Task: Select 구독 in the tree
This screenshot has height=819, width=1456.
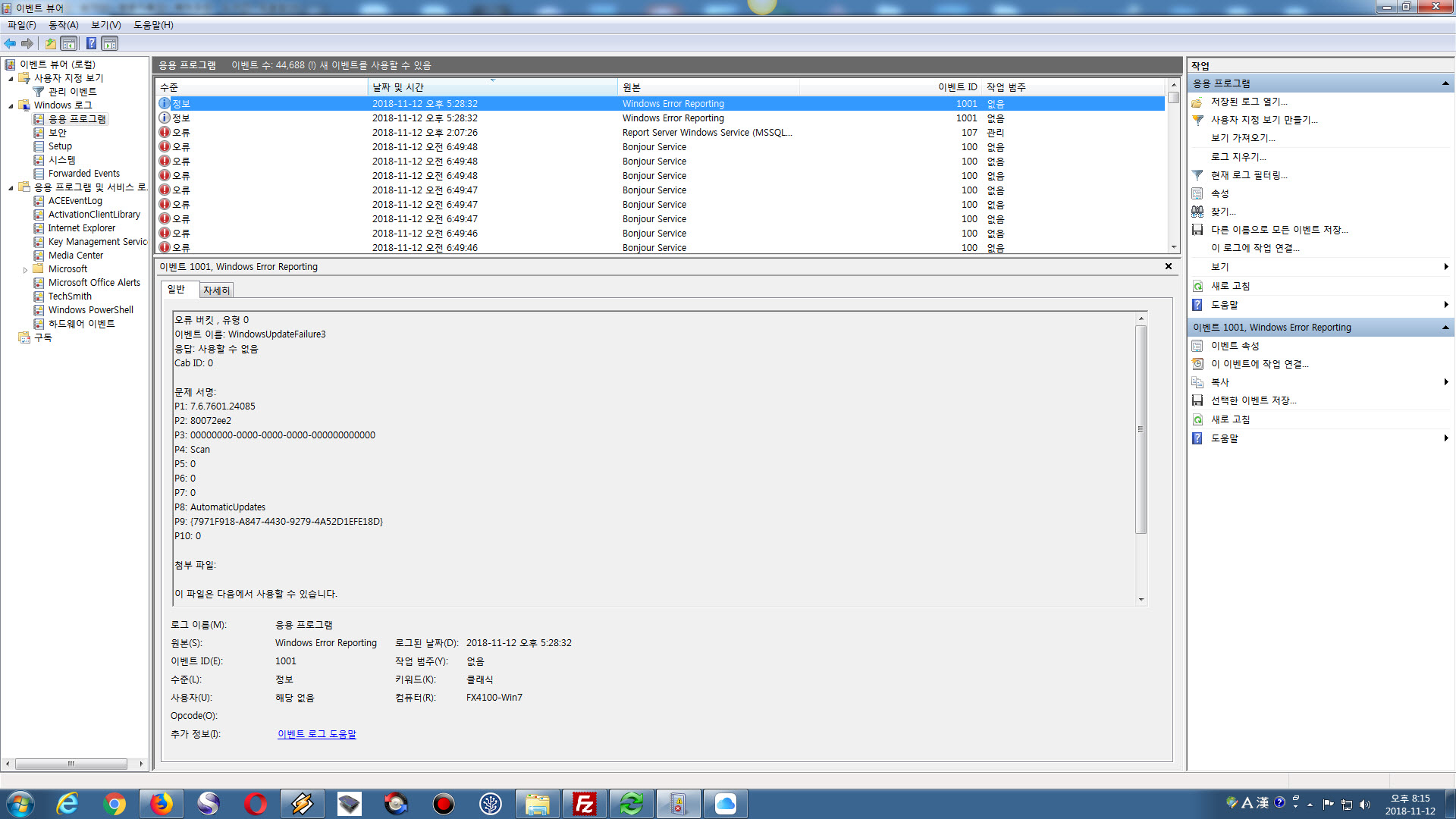Action: click(x=42, y=337)
